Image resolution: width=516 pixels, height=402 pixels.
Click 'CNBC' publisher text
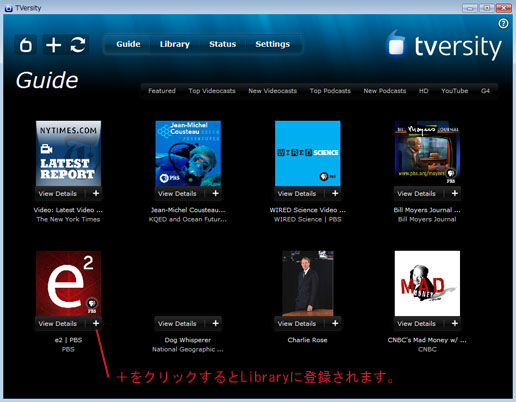coord(427,349)
